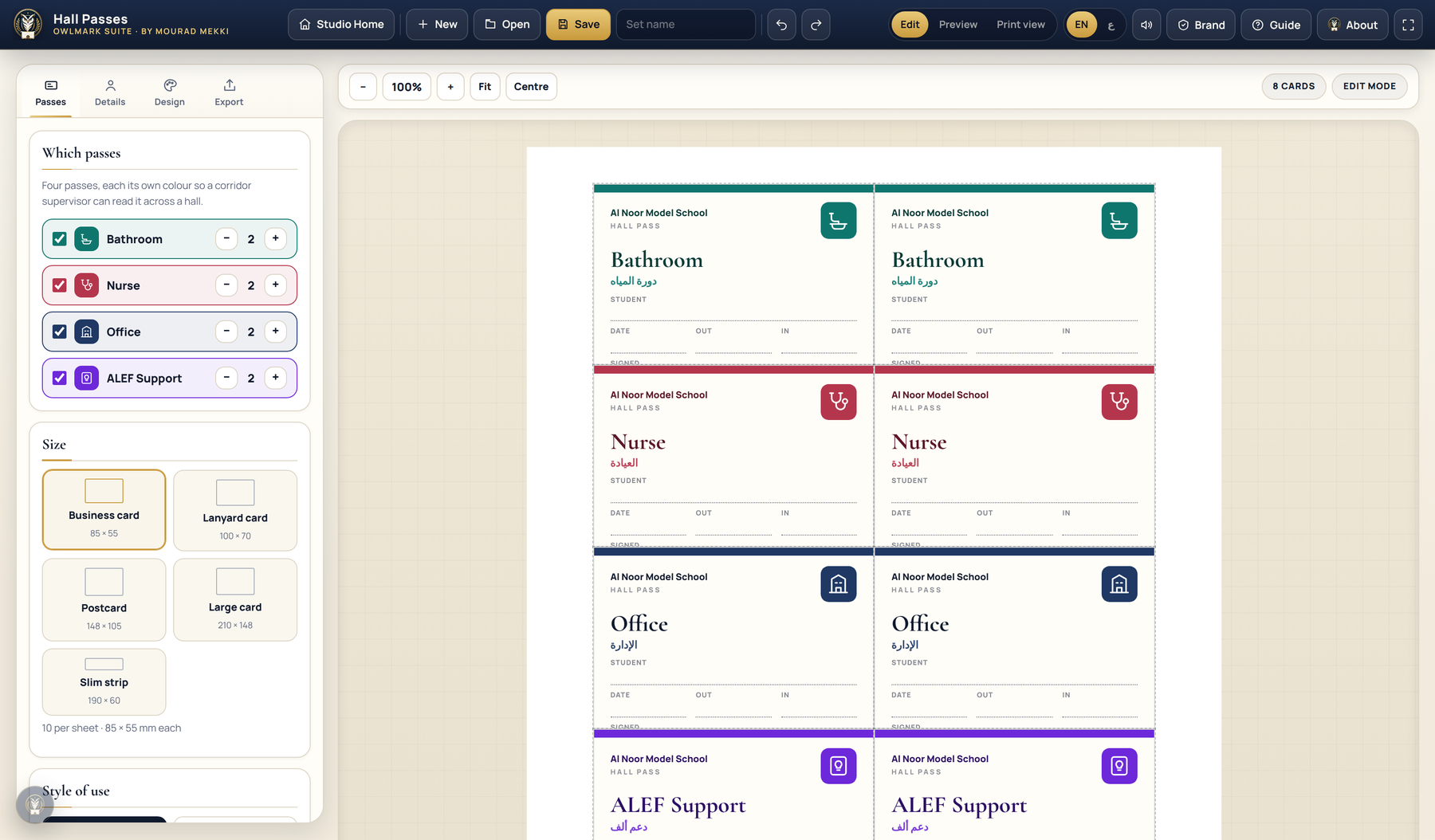Enter fullscreen mode
Screen dimensions: 1435x840
[1408, 25]
